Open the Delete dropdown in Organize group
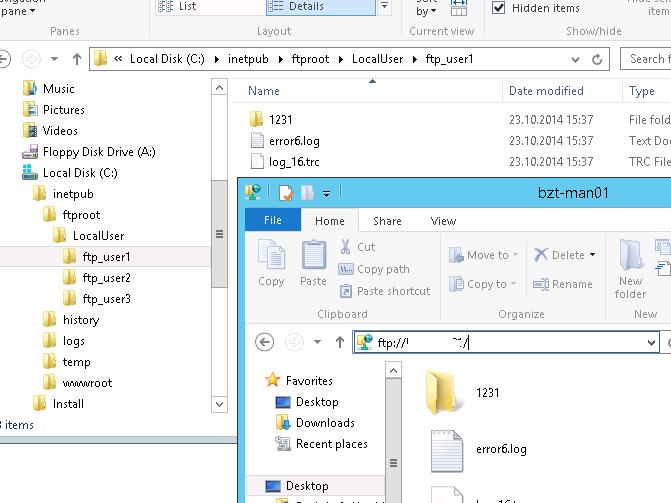 click(592, 255)
